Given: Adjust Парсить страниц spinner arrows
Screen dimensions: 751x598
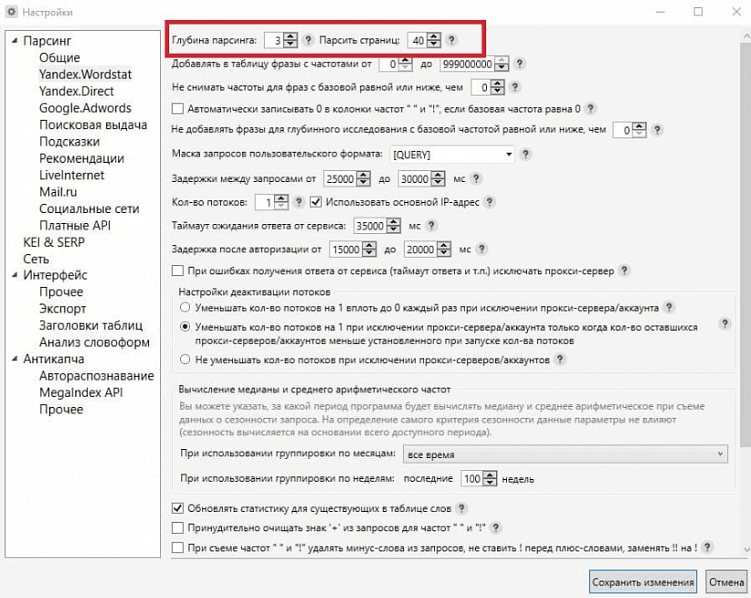Looking at the screenshot, I should tap(434, 40).
